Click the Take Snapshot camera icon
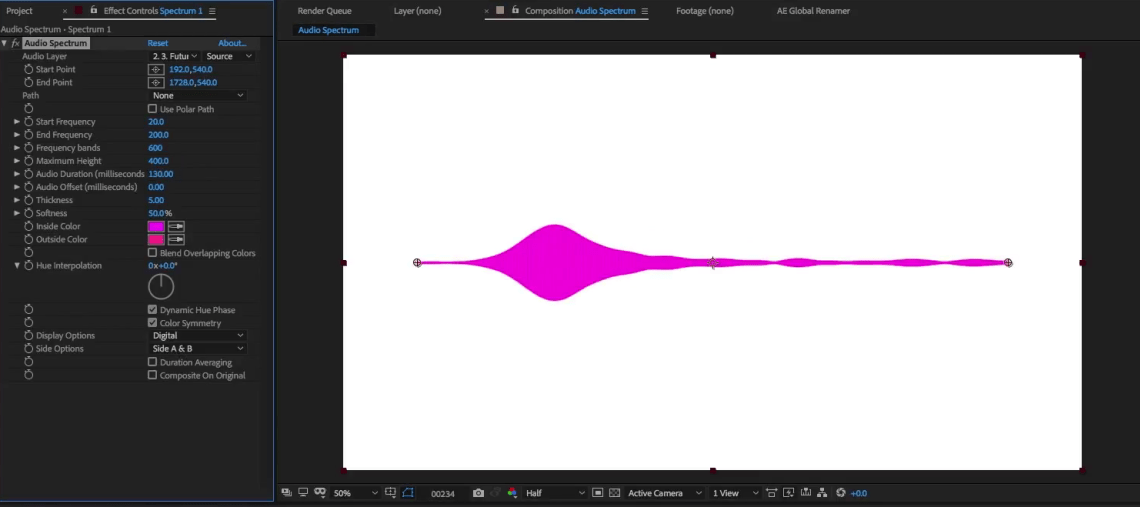 [478, 493]
